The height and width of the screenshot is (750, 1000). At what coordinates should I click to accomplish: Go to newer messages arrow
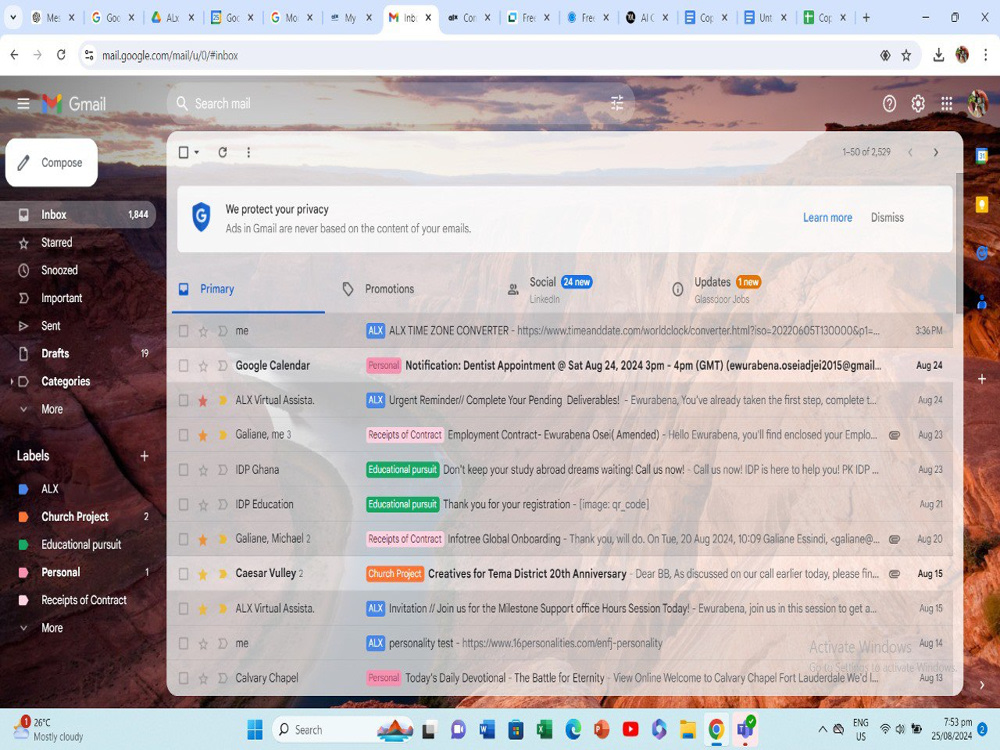click(910, 152)
